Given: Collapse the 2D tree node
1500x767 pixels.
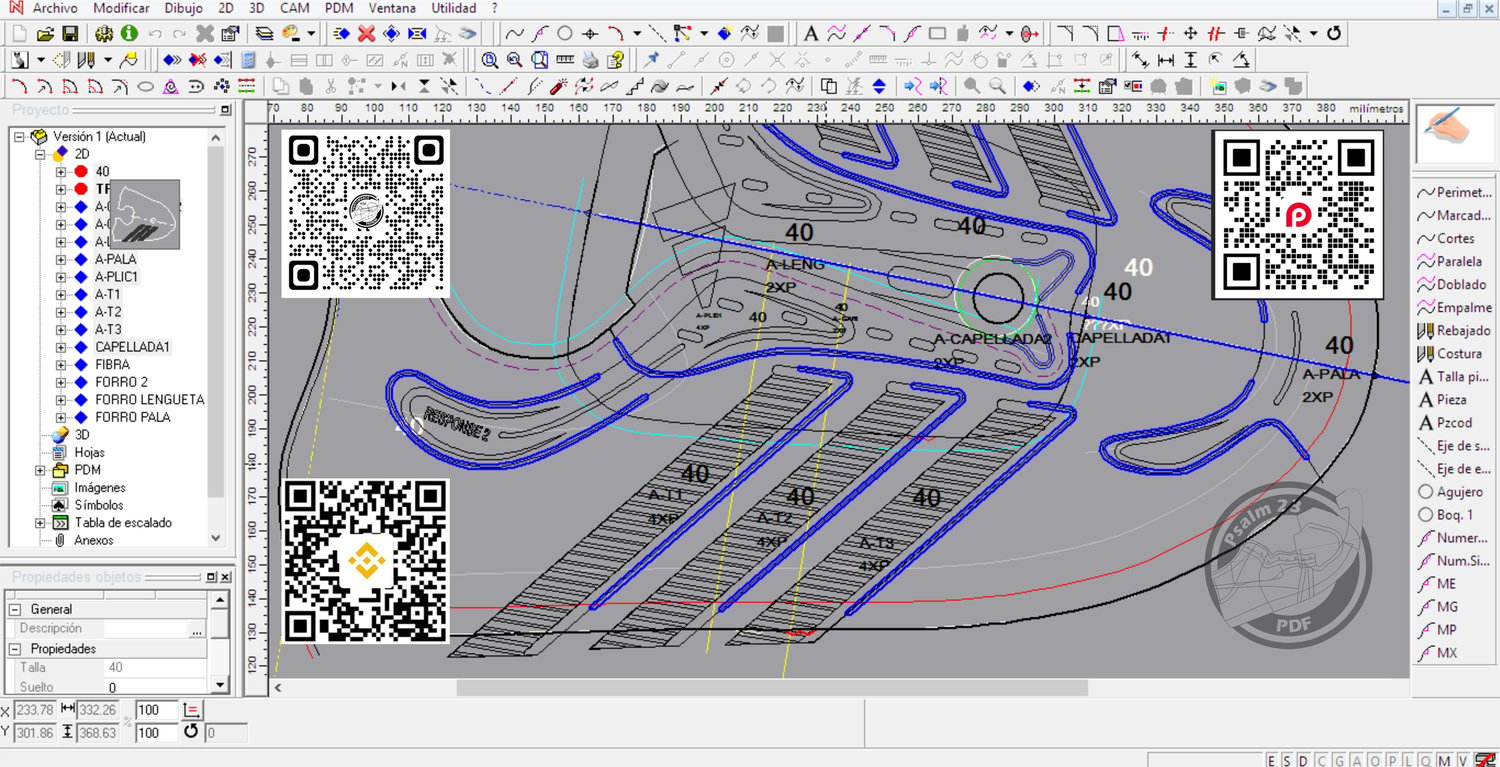Looking at the screenshot, I should pyautogui.click(x=40, y=154).
